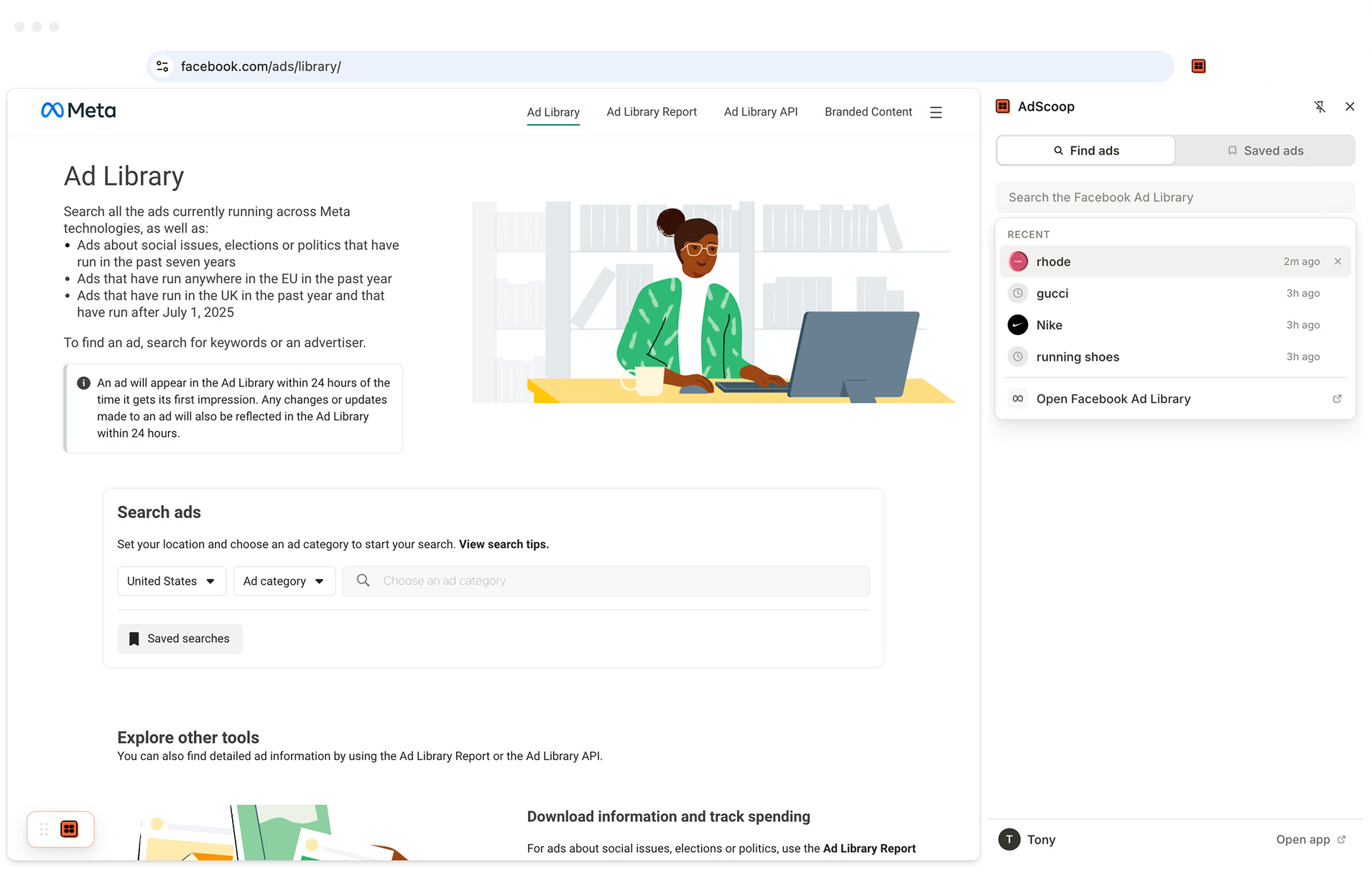
Task: Click the 2m ago timestamp
Action: (x=1302, y=261)
